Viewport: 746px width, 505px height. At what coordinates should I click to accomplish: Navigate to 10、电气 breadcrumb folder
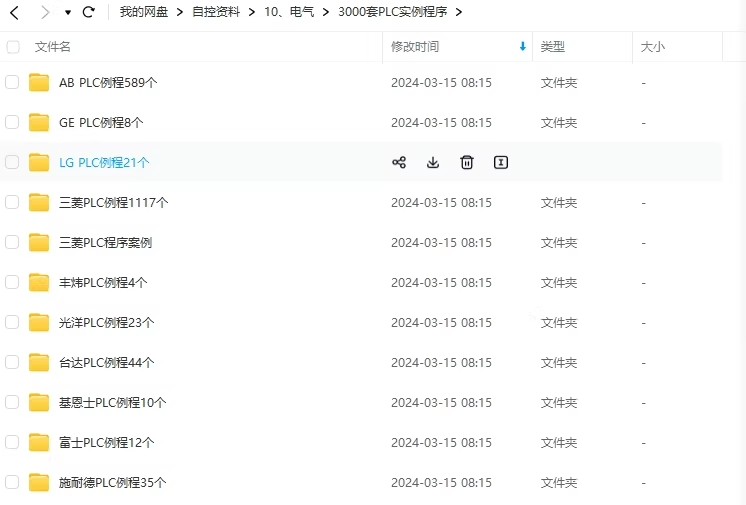(289, 12)
